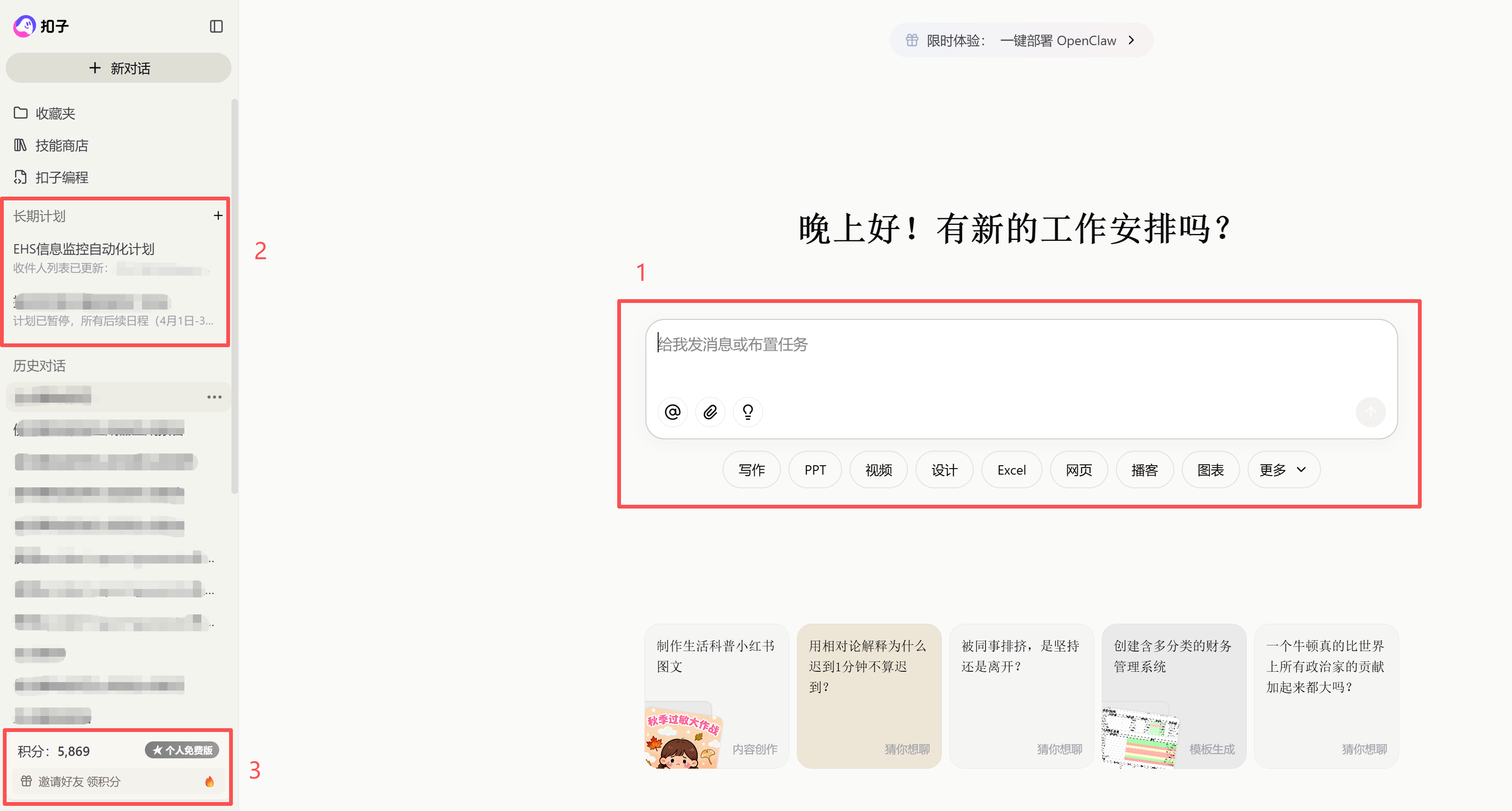Open more options for highlighted history chat
This screenshot has height=811, width=1512.
(x=214, y=398)
